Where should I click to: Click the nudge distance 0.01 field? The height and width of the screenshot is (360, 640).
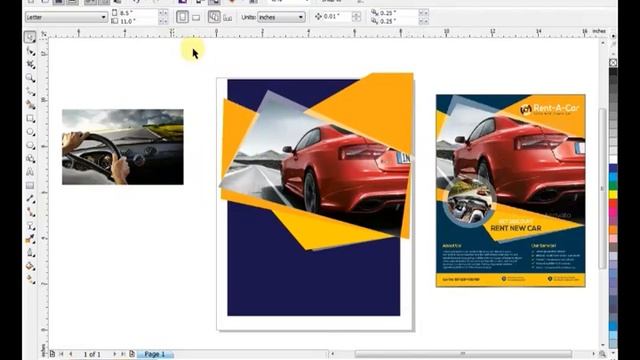pos(337,17)
